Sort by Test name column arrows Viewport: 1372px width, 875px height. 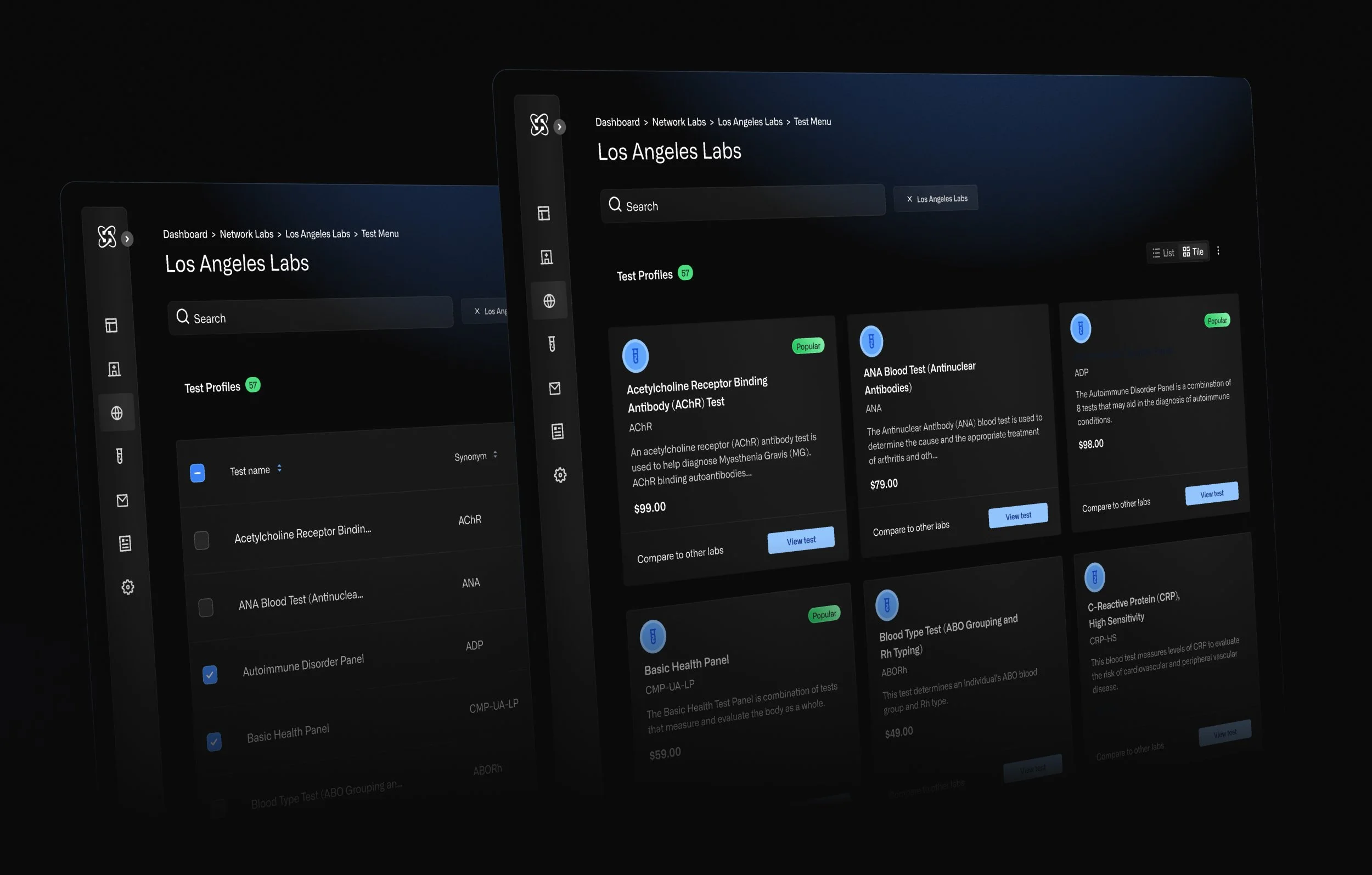pos(279,468)
